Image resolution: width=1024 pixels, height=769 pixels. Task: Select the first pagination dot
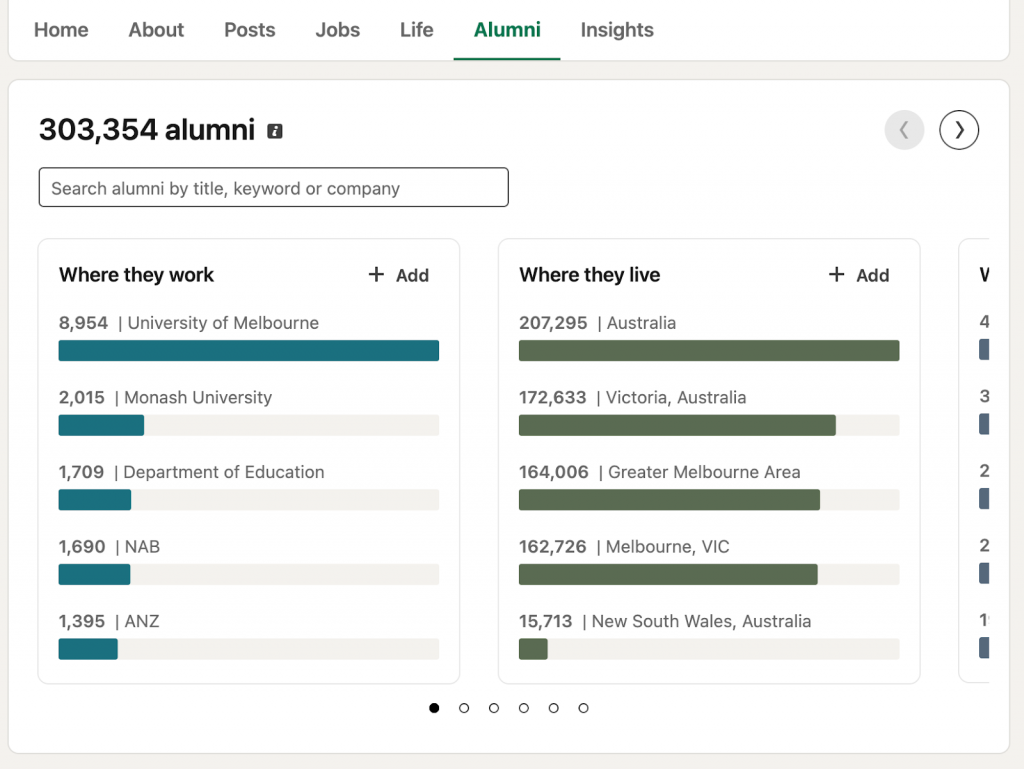click(x=434, y=708)
